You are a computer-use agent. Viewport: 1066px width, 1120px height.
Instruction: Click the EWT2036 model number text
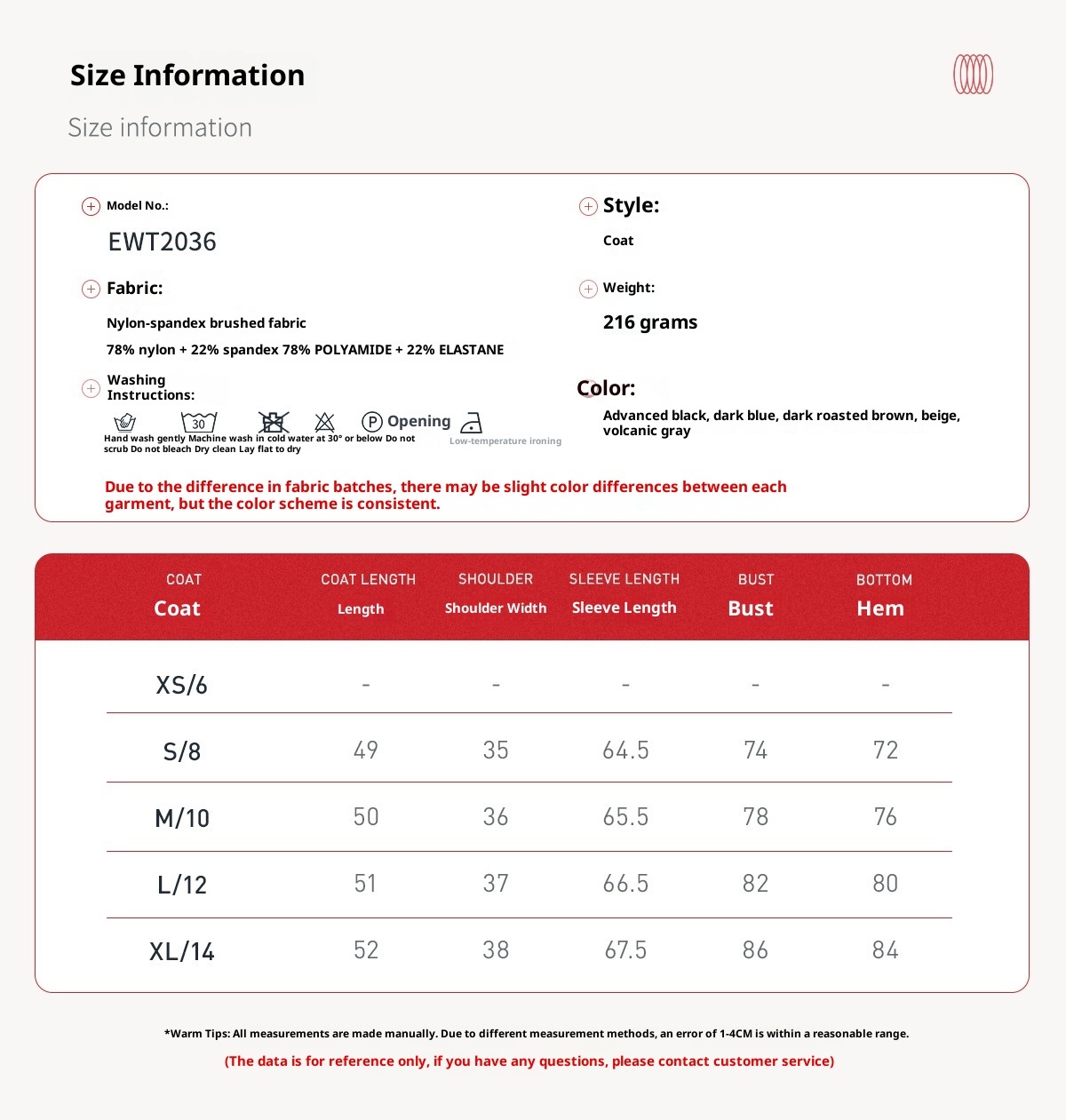[x=163, y=242]
